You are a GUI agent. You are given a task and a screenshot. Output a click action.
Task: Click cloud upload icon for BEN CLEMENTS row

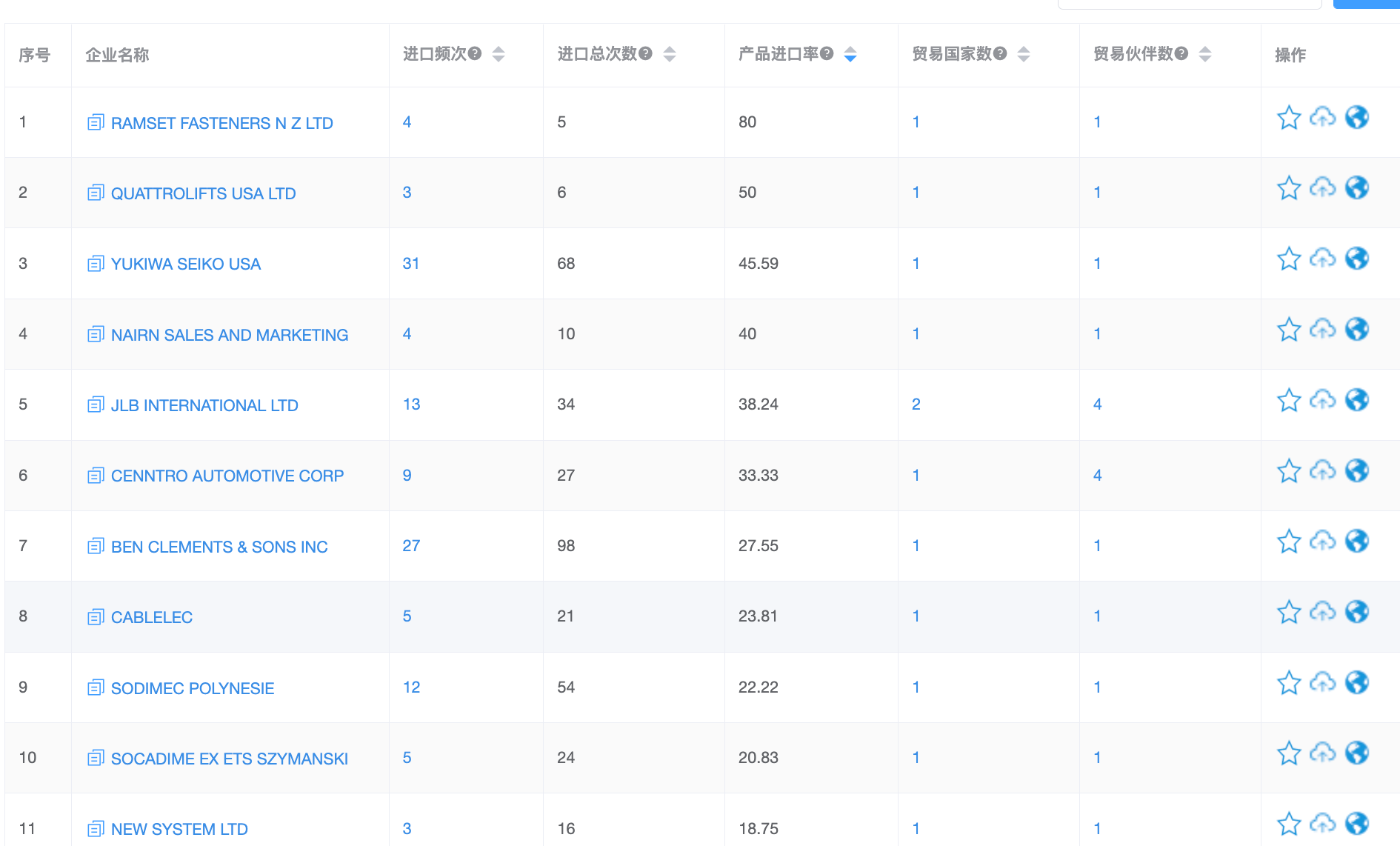(x=1323, y=541)
